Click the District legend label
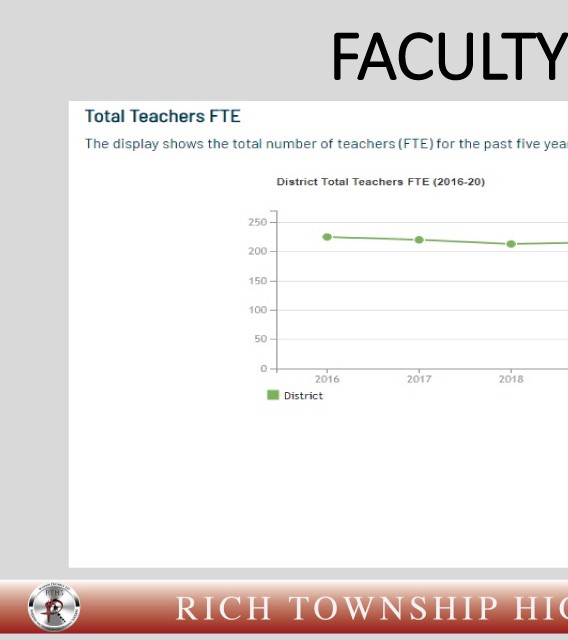 tap(303, 396)
